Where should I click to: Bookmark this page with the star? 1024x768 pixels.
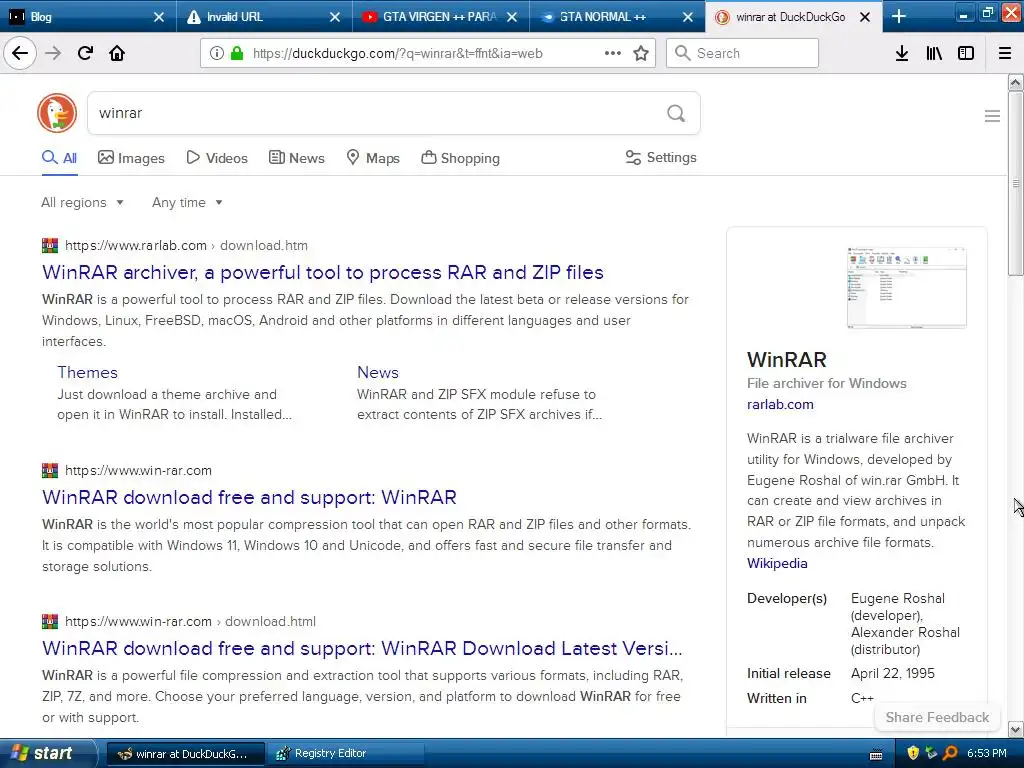[641, 53]
